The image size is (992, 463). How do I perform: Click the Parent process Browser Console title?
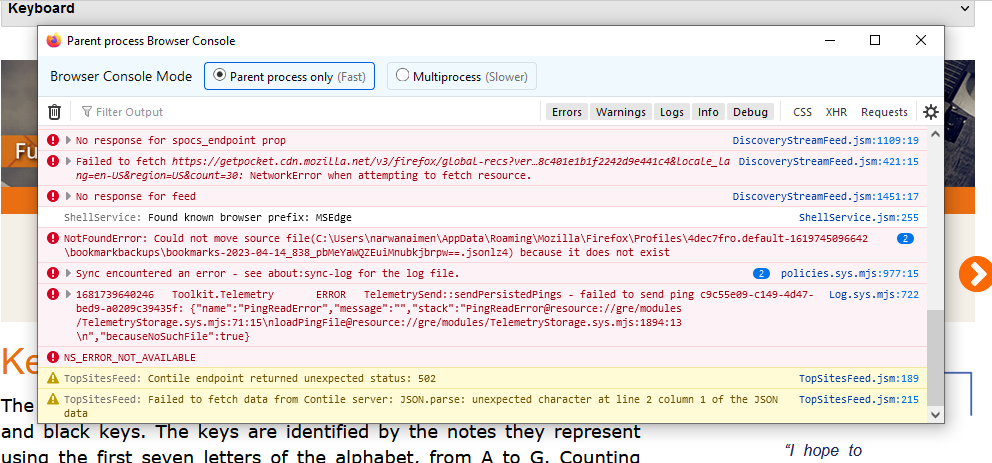[151, 41]
